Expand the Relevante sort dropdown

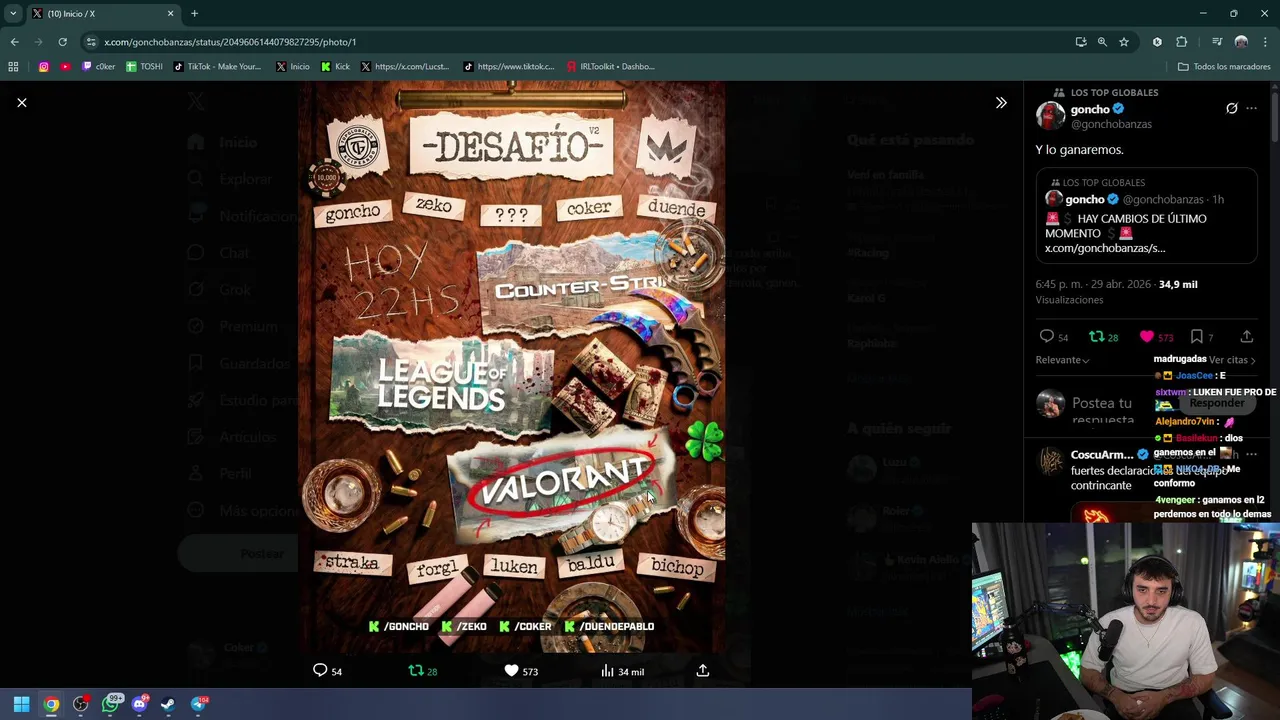tap(1062, 360)
